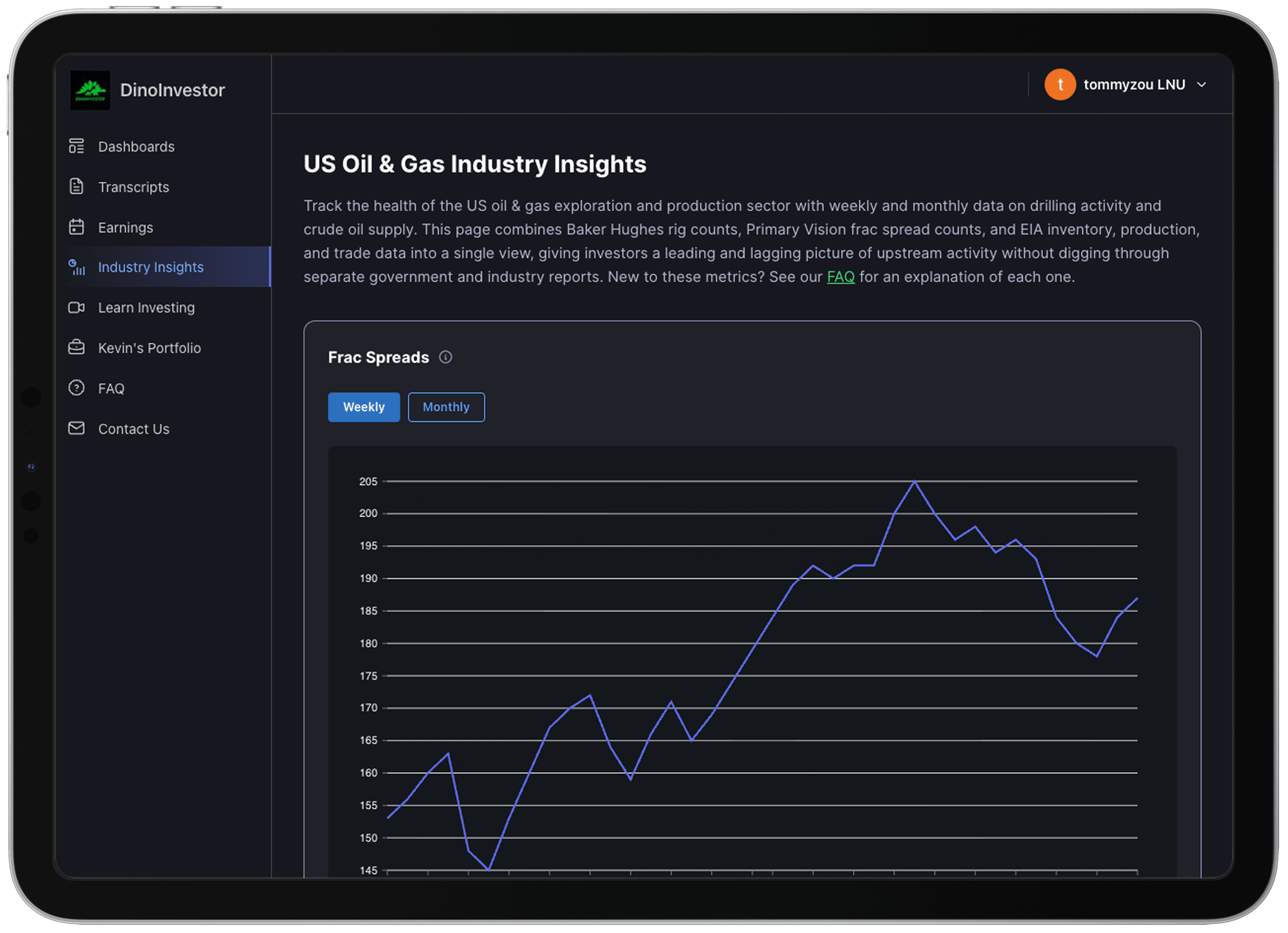Click the DinoInvestor brand name

[x=173, y=90]
